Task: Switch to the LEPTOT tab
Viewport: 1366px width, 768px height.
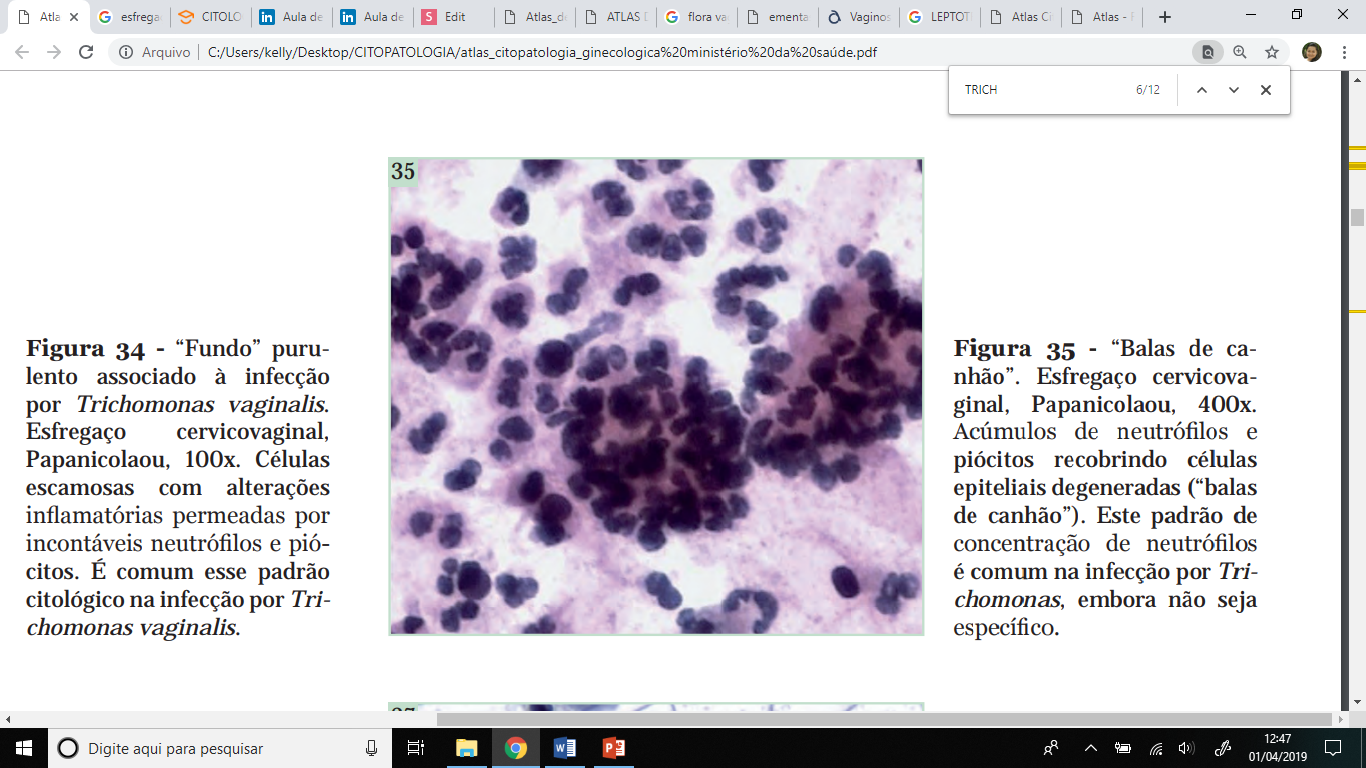Action: [940, 17]
